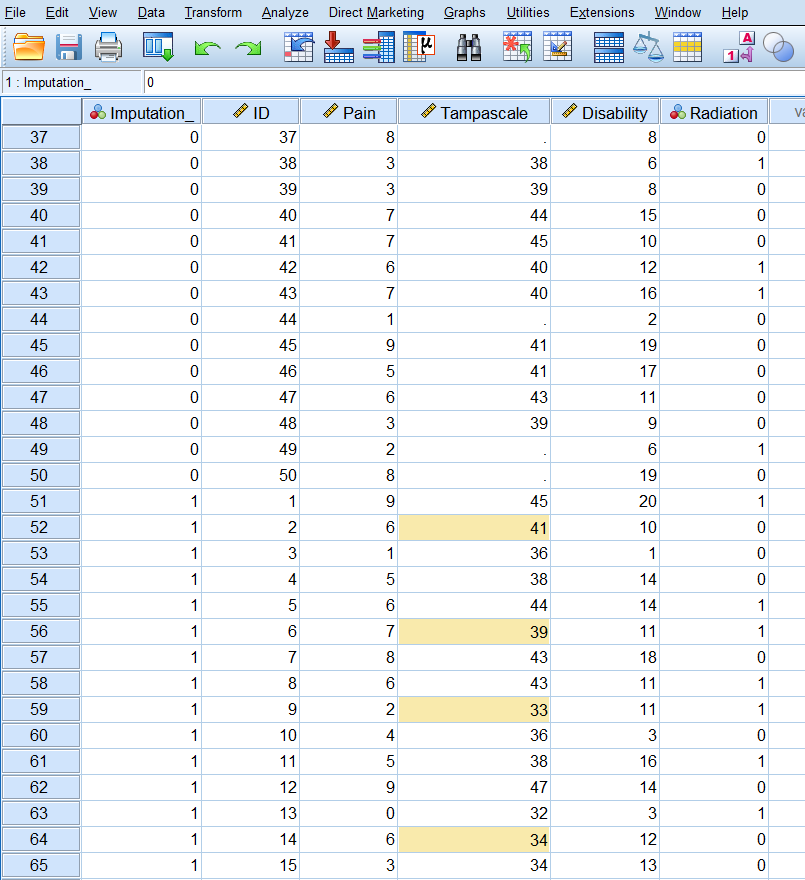Viewport: 805px width, 880px height.
Task: Select the Imputation_ column header
Action: click(x=141, y=113)
